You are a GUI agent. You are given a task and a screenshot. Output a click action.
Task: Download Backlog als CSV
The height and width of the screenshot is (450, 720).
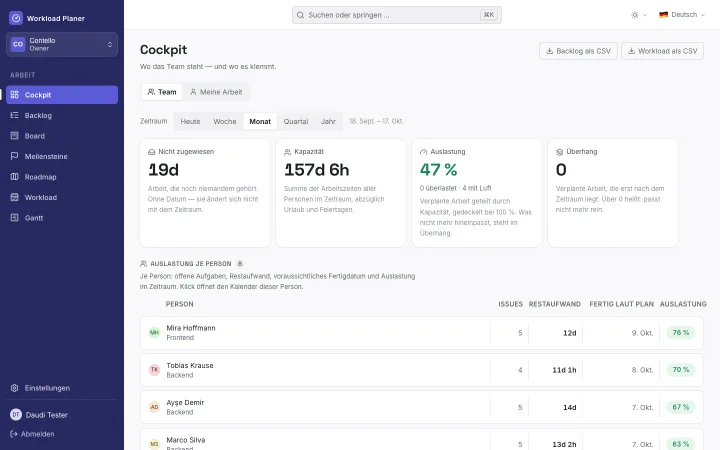click(x=578, y=51)
